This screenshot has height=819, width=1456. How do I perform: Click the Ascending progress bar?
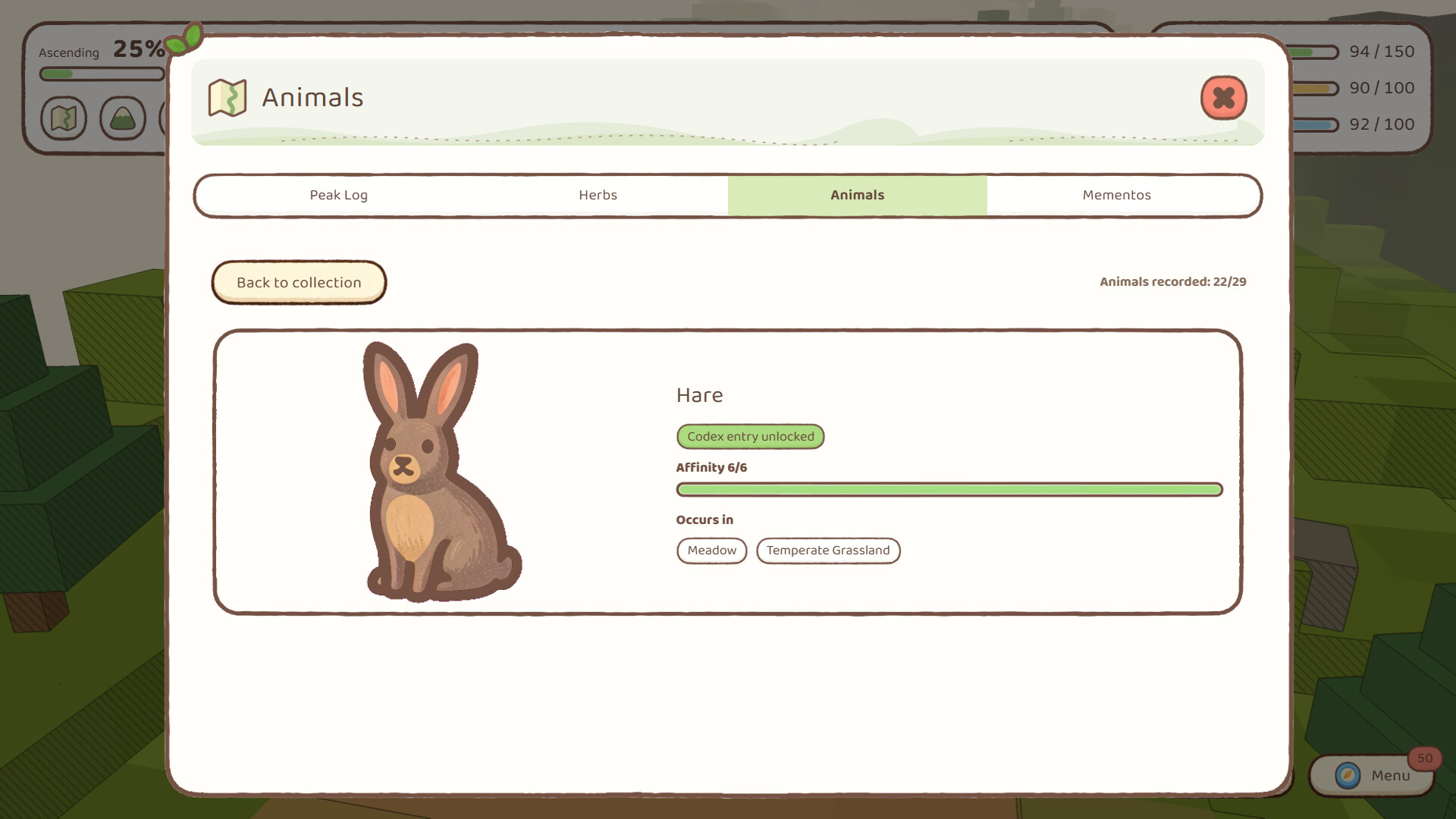point(102,74)
